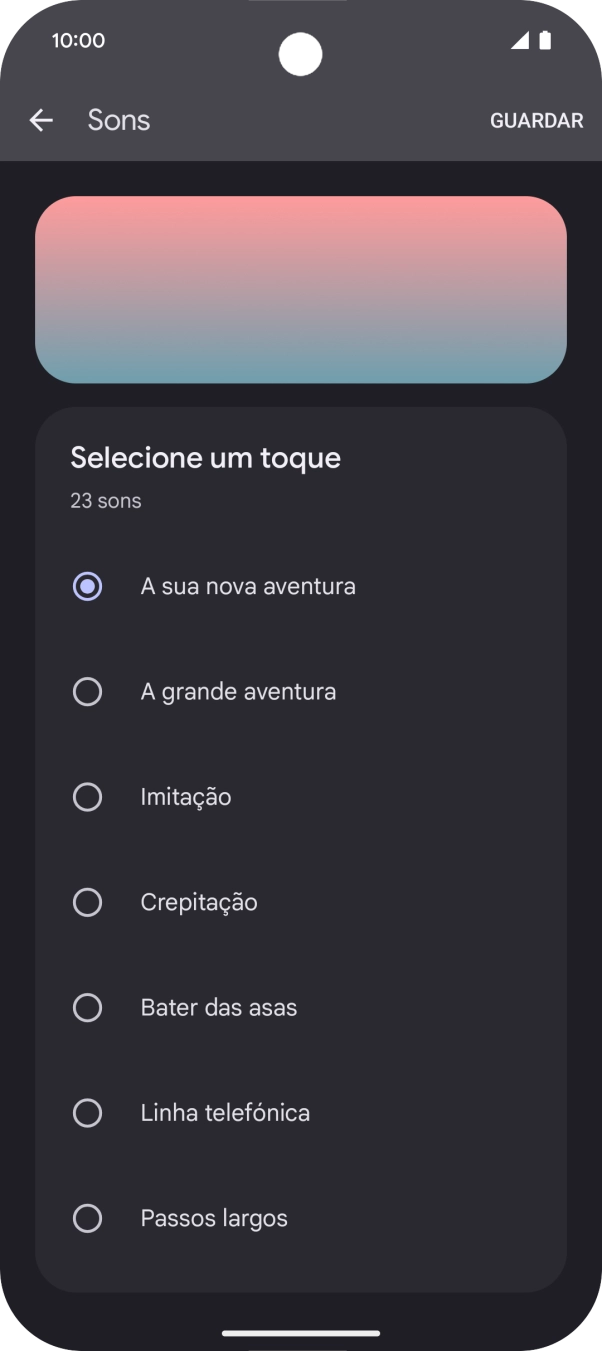This screenshot has height=1351, width=602.
Task: Tap the battery icon in status bar
Action: [545, 40]
